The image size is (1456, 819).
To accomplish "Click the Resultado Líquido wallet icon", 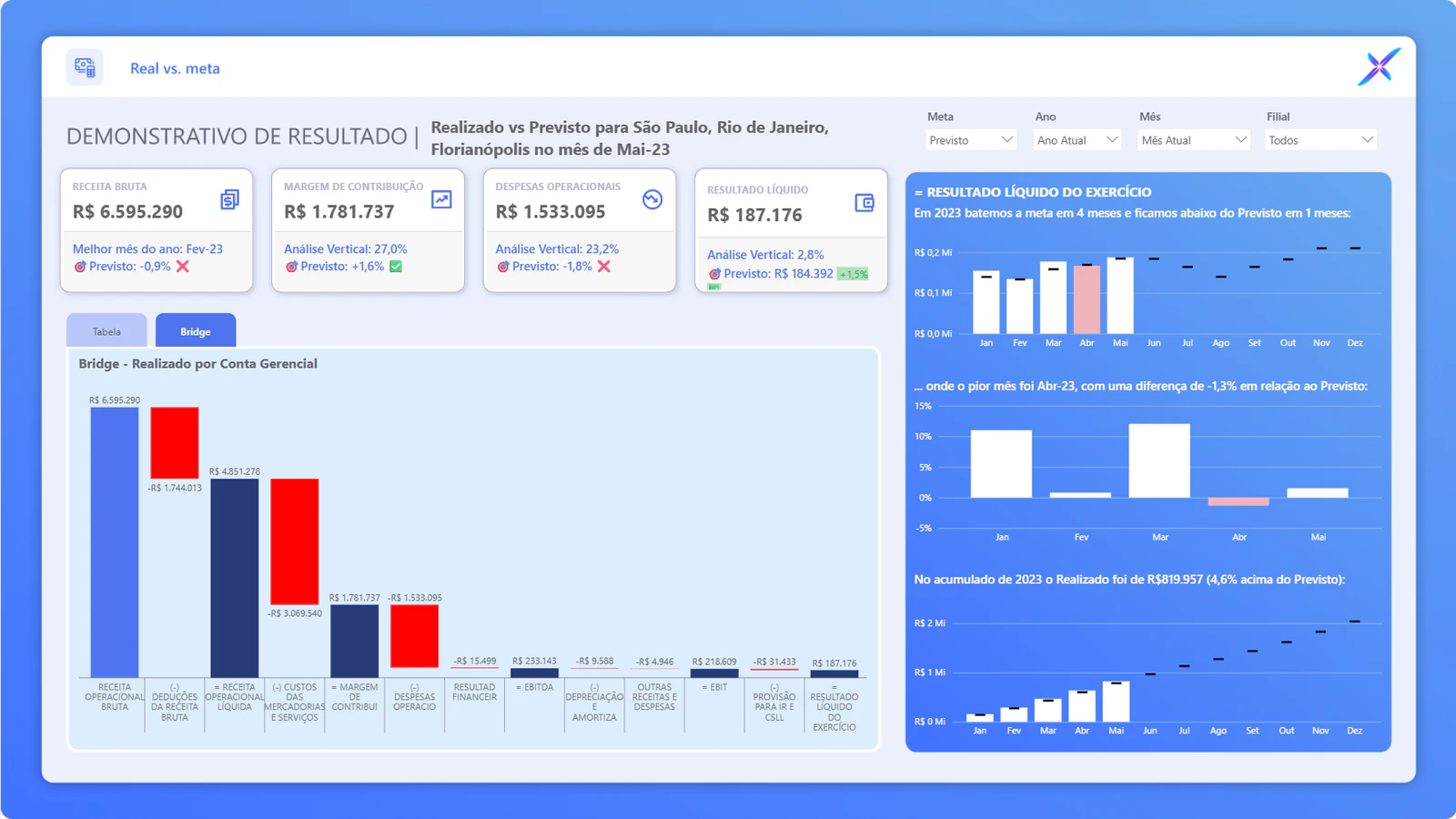I will point(864,202).
